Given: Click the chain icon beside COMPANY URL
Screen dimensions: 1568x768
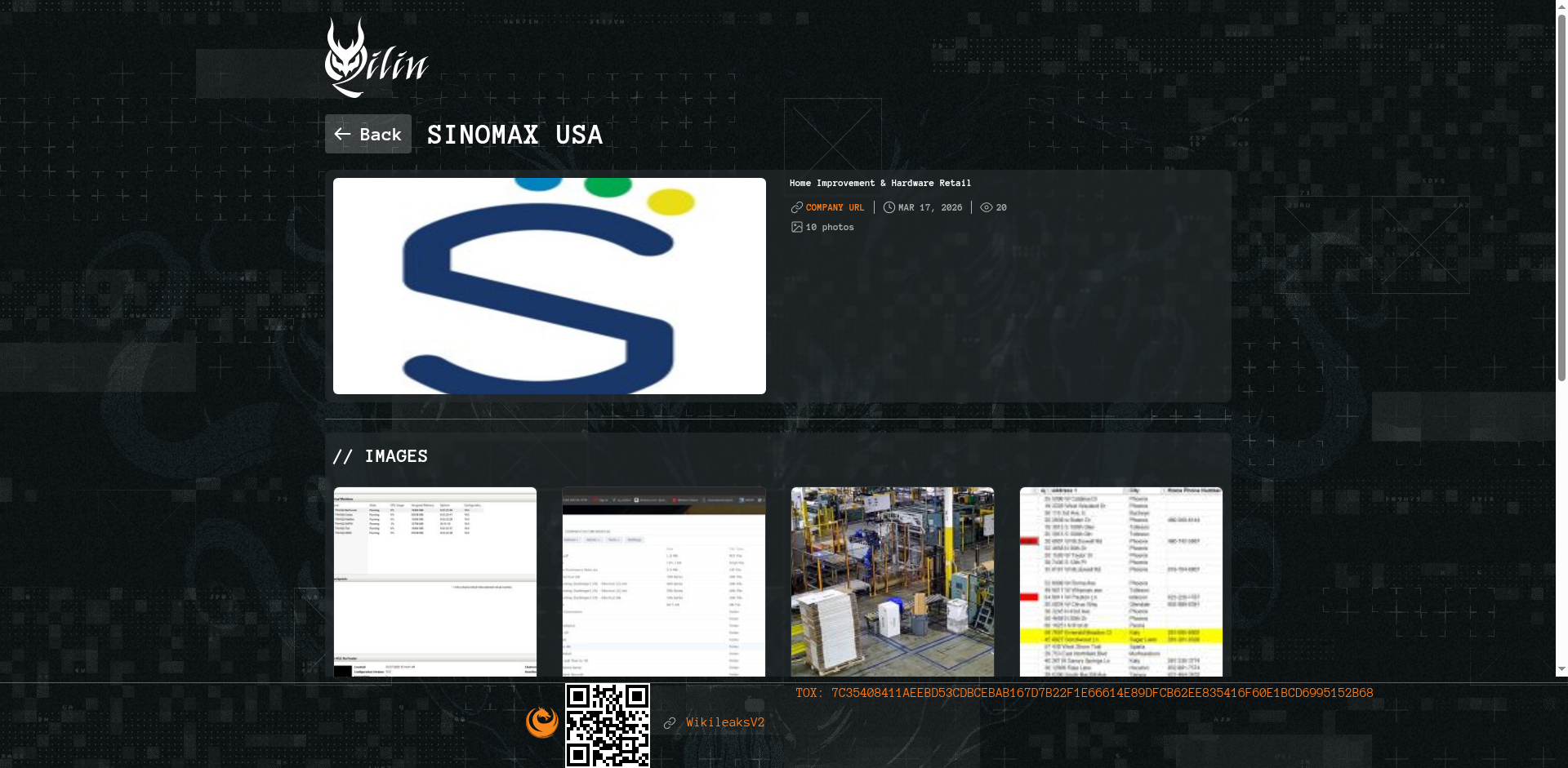Looking at the screenshot, I should tap(796, 208).
